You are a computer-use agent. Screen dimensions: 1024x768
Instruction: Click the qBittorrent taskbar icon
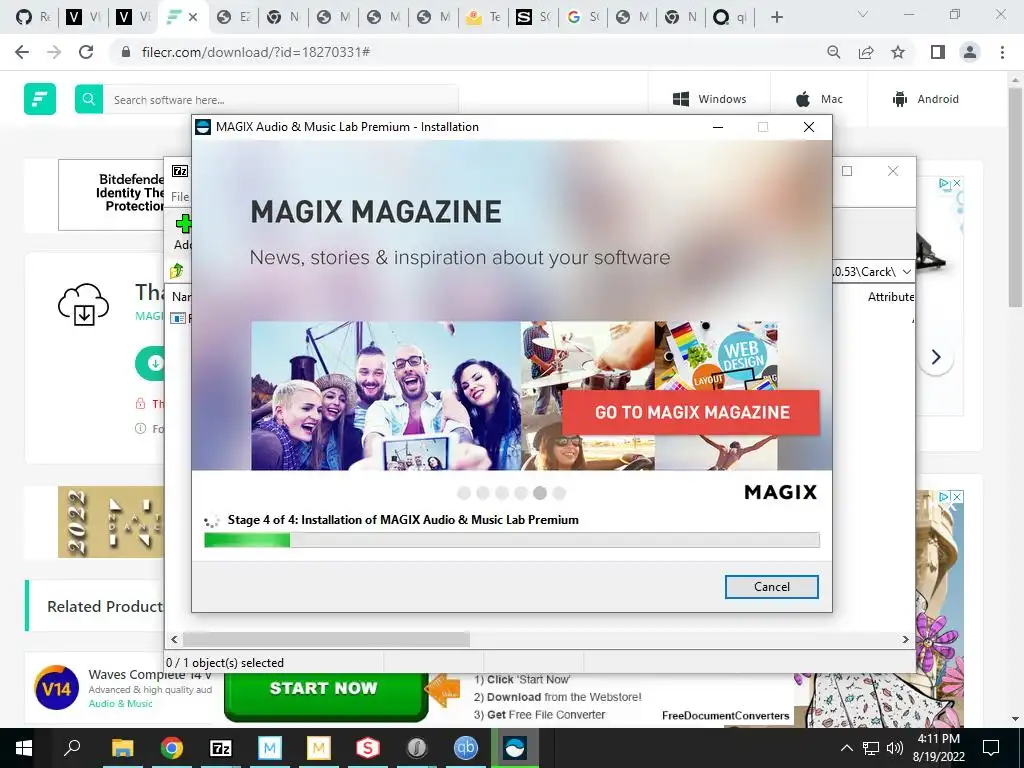click(466, 748)
